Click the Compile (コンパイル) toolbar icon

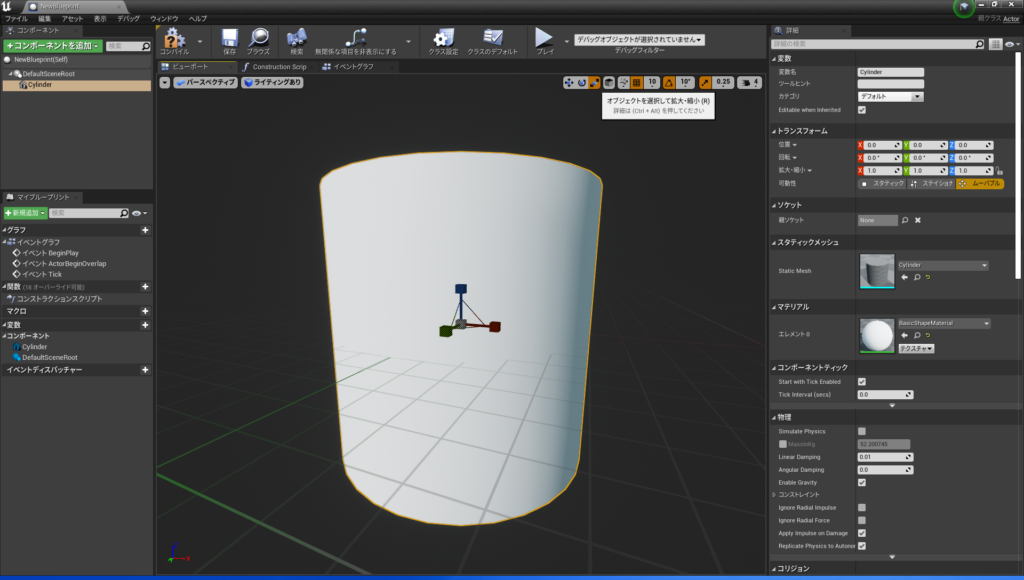pos(175,40)
